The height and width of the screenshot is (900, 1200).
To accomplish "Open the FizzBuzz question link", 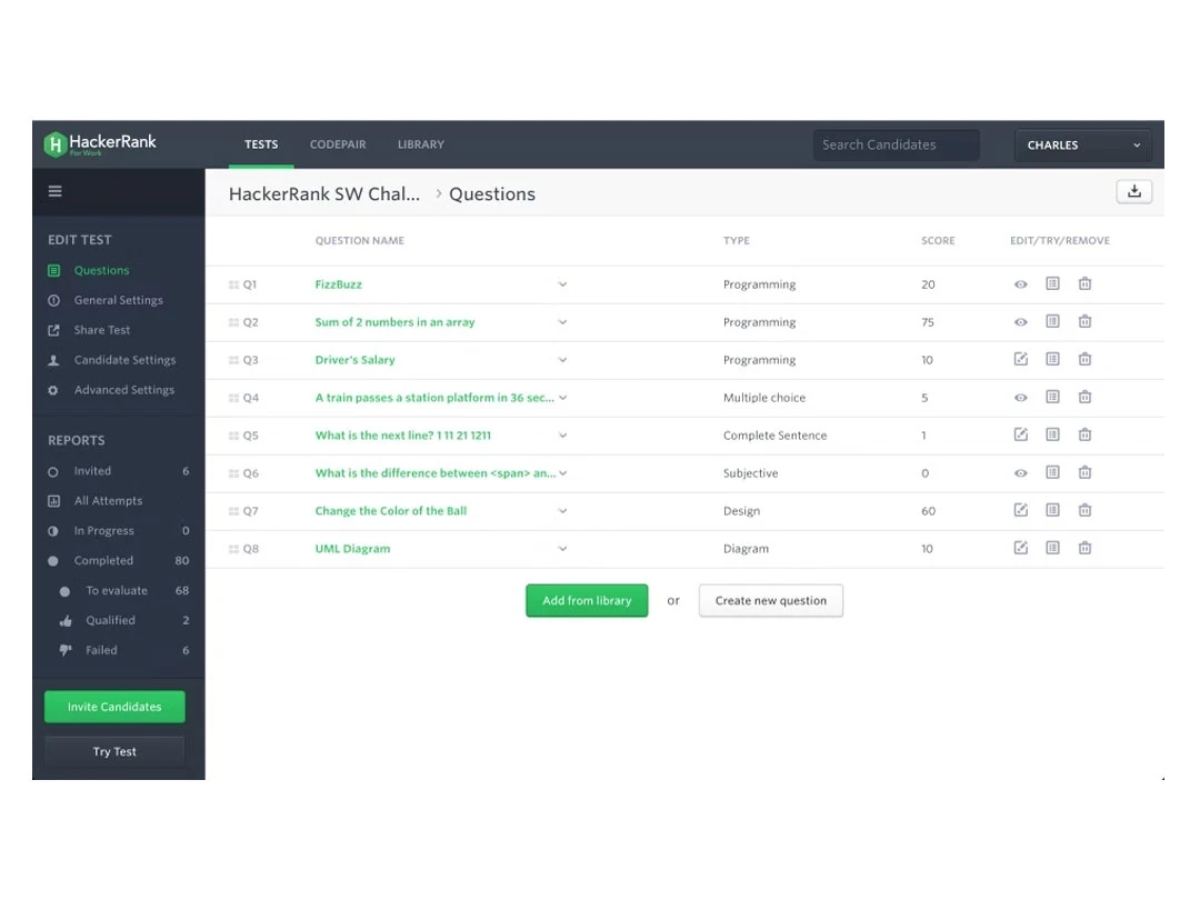I will (x=338, y=285).
